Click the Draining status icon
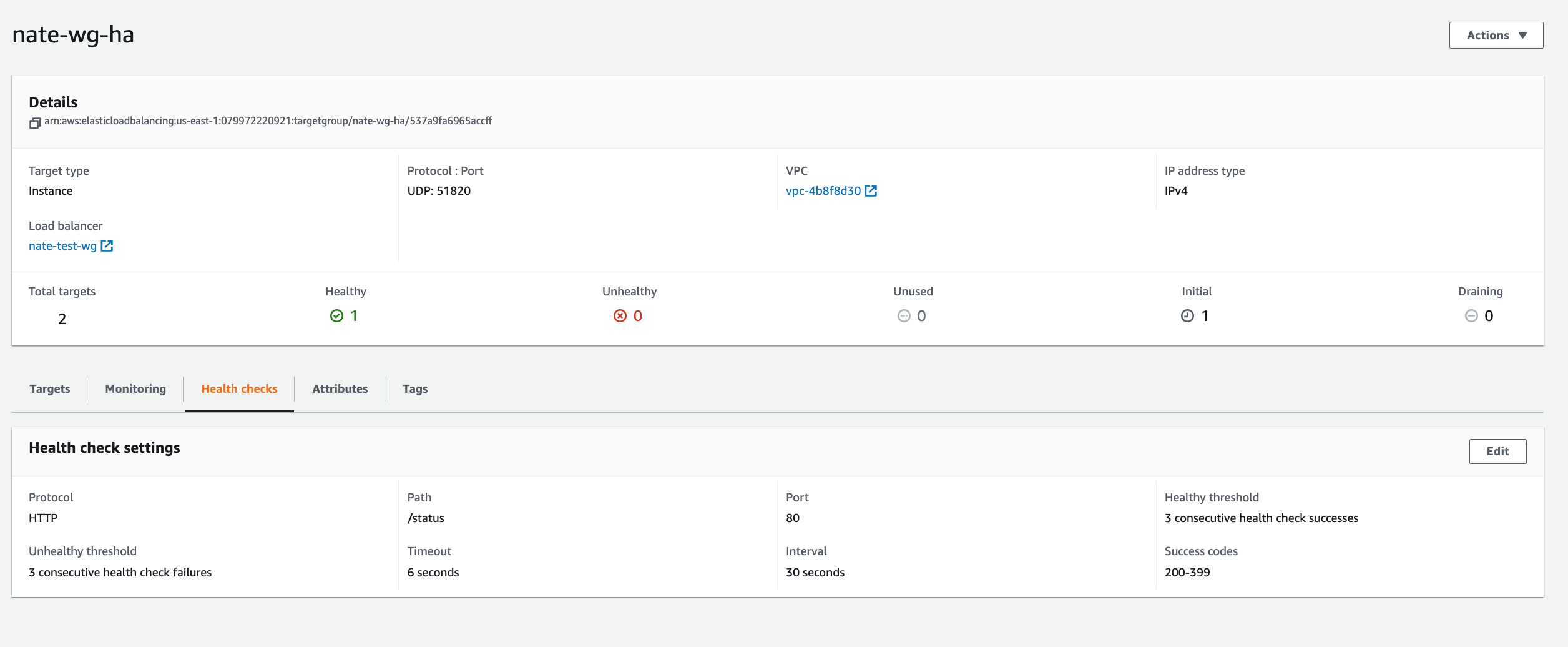Screen dimensions: 1568x647 click(1471, 316)
